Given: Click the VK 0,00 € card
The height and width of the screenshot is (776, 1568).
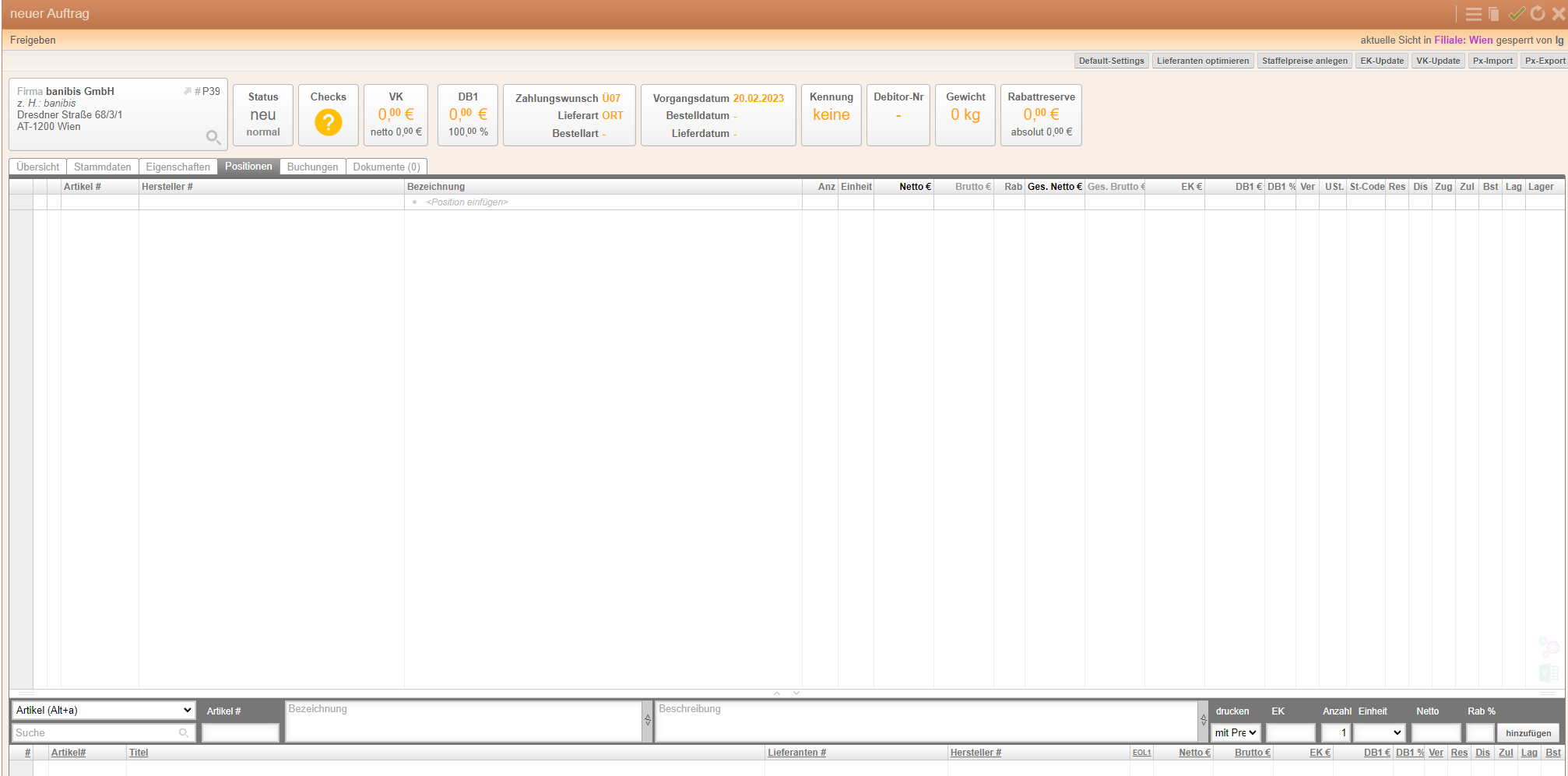Looking at the screenshot, I should pos(396,114).
